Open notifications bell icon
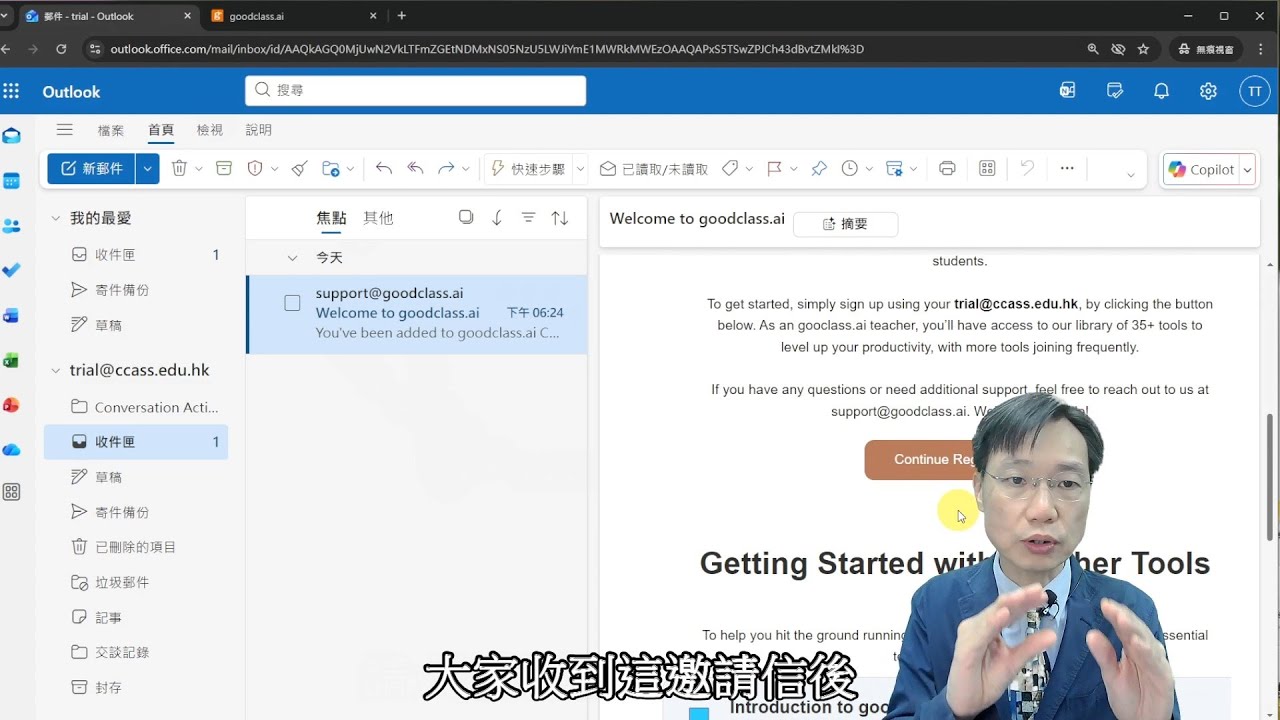This screenshot has width=1280, height=720. point(1162,91)
